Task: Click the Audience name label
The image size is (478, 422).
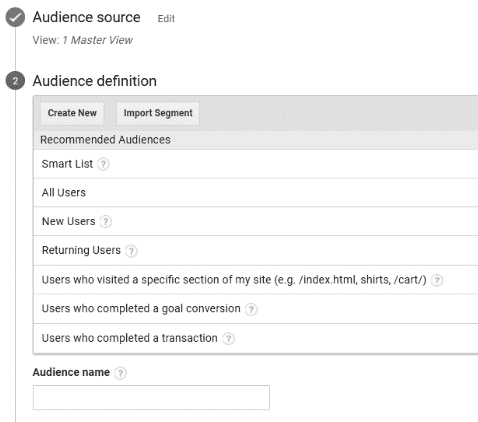Action: point(71,372)
